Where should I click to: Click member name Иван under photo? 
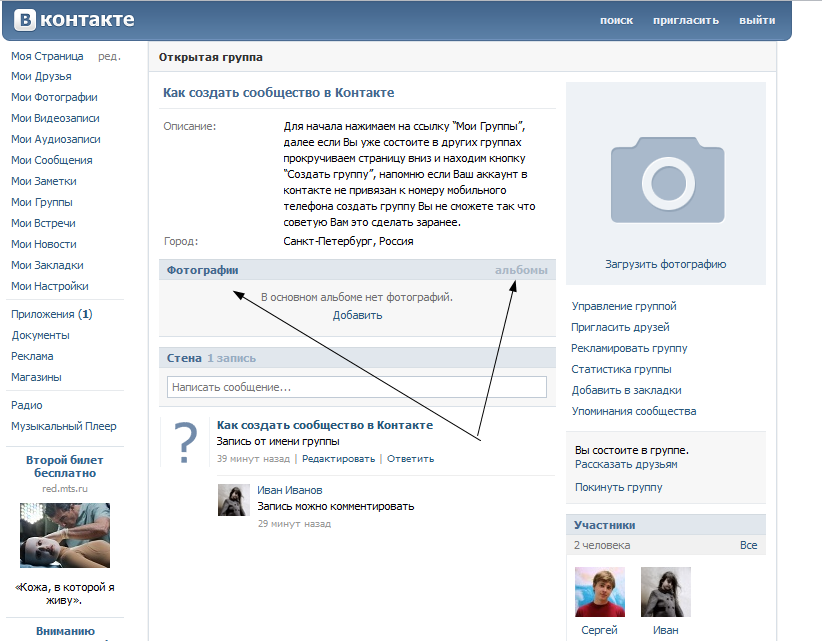[666, 631]
